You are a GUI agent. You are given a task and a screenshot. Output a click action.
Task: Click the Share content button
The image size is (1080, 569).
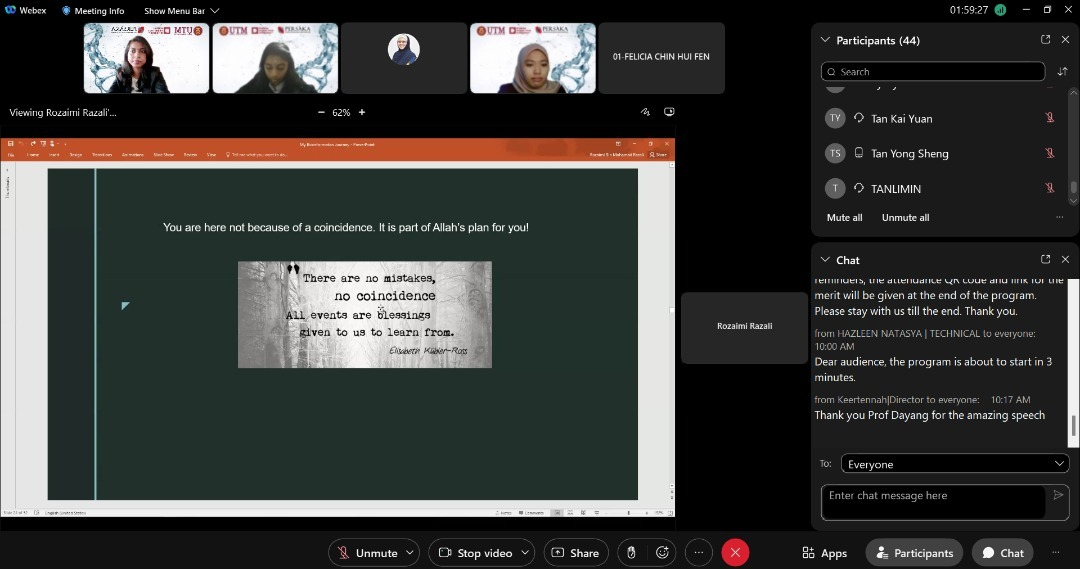(x=576, y=552)
